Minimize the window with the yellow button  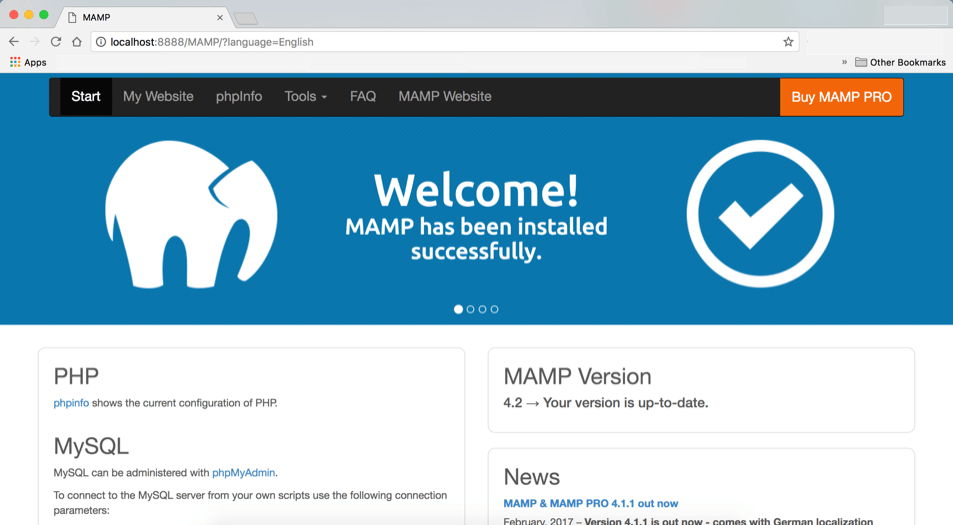tap(29, 15)
